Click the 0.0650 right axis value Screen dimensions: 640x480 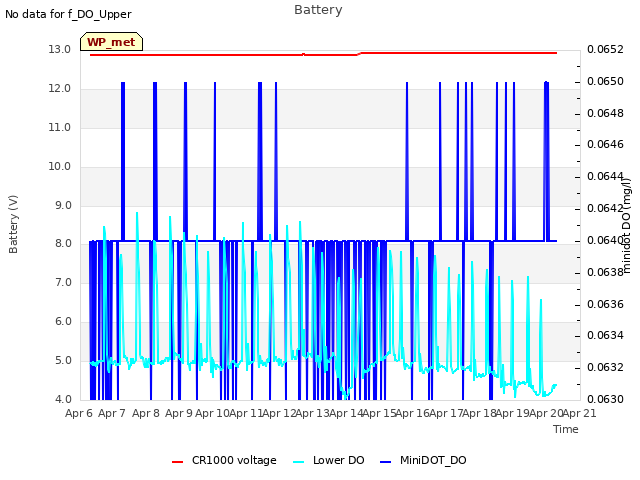[605, 81]
